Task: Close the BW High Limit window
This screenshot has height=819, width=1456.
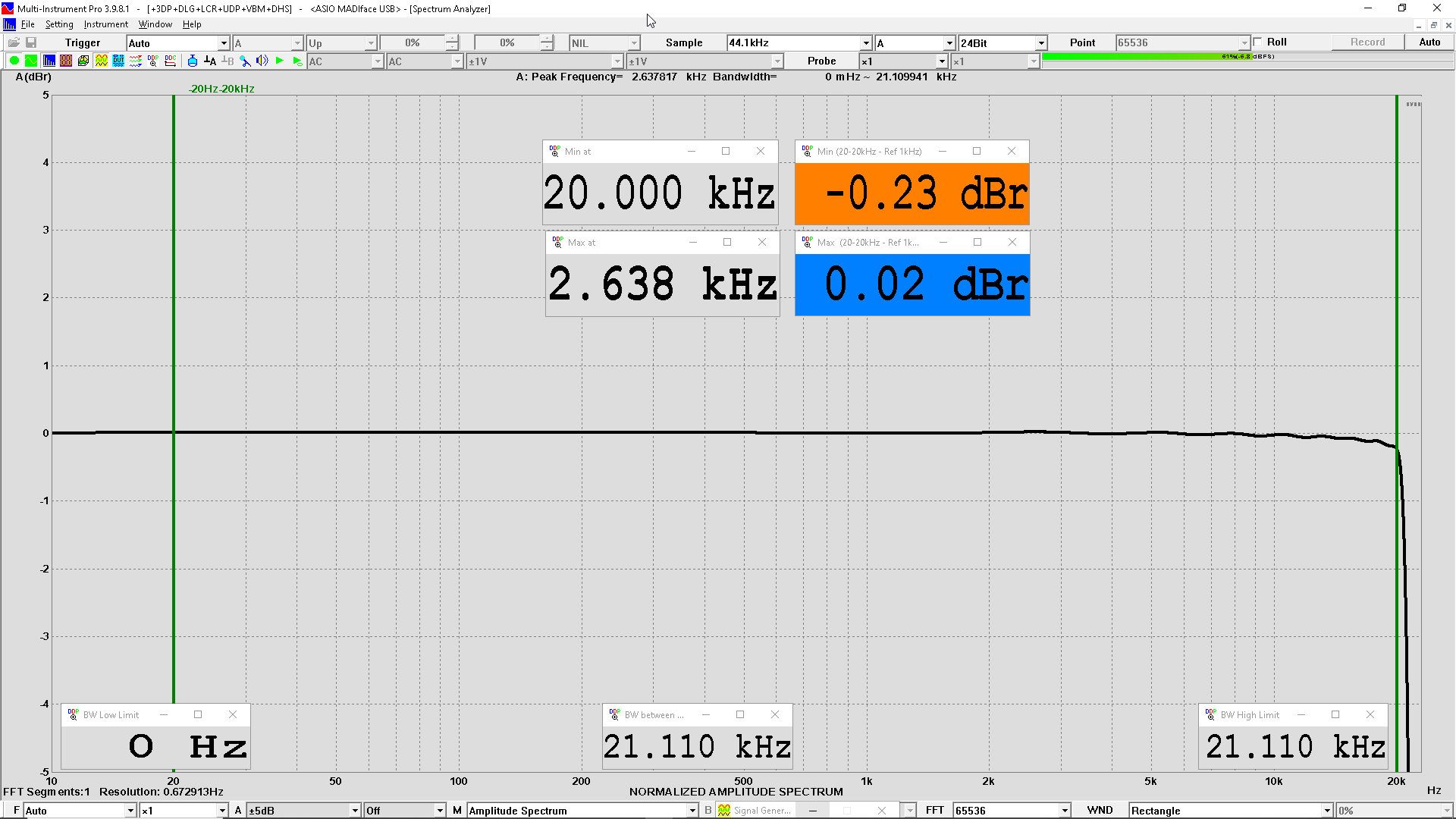Action: pos(1370,714)
